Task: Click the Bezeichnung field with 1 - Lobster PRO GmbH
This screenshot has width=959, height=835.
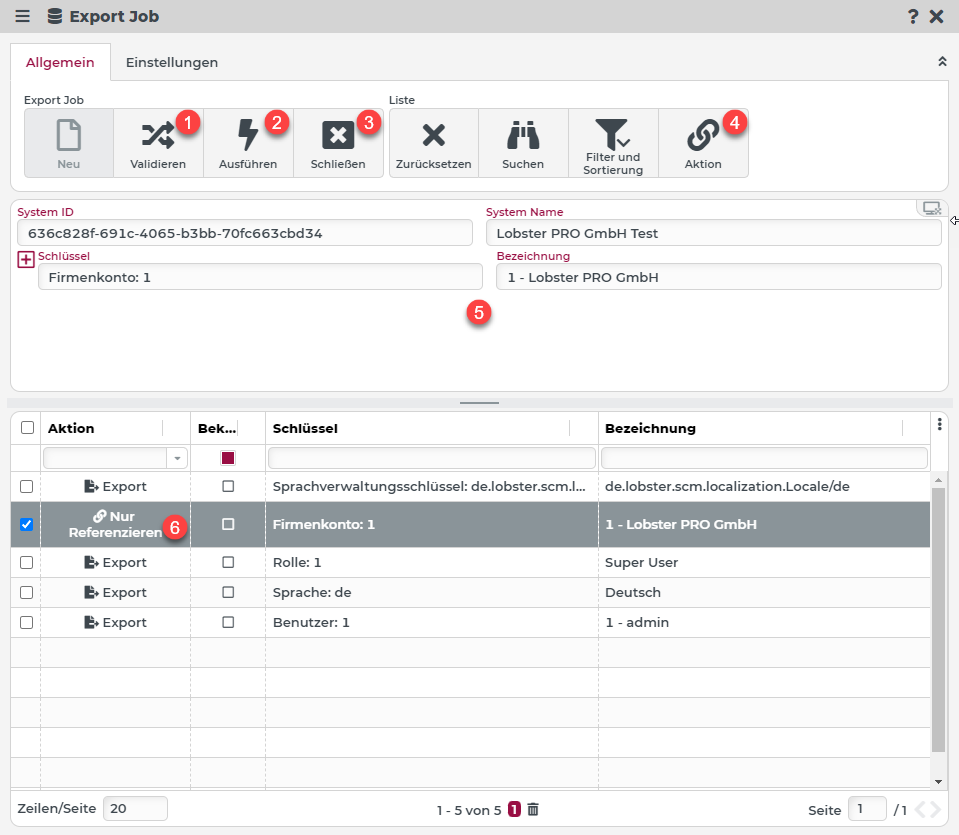Action: point(719,277)
